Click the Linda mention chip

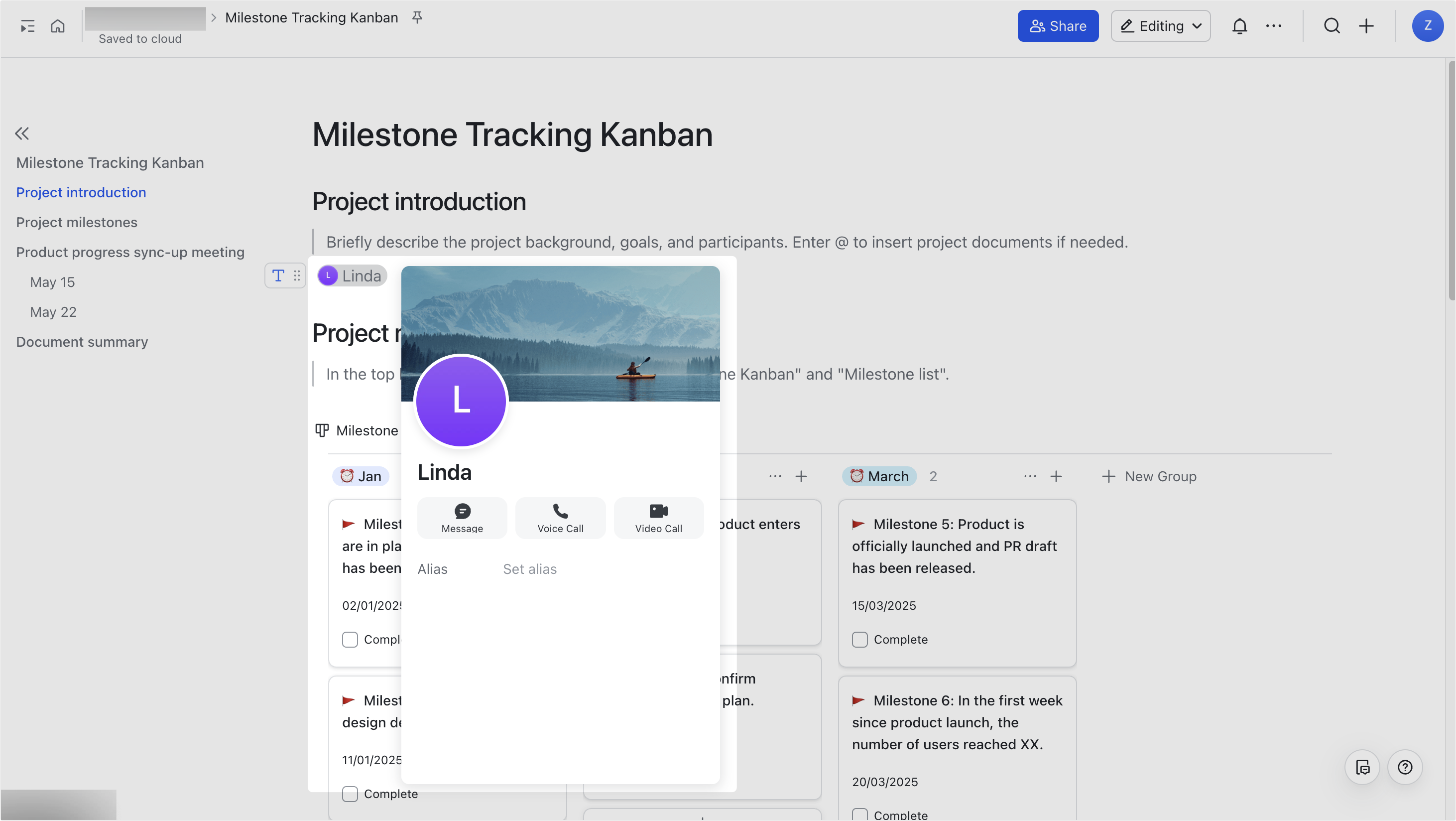point(352,276)
